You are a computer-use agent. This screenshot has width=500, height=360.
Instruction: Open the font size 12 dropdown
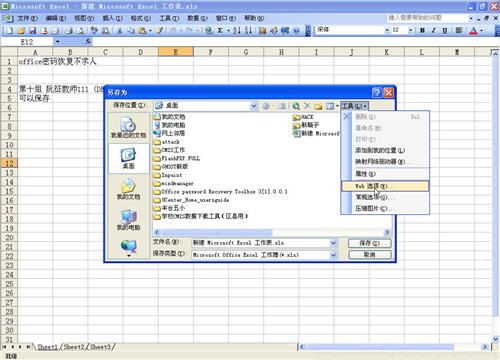coord(410,30)
